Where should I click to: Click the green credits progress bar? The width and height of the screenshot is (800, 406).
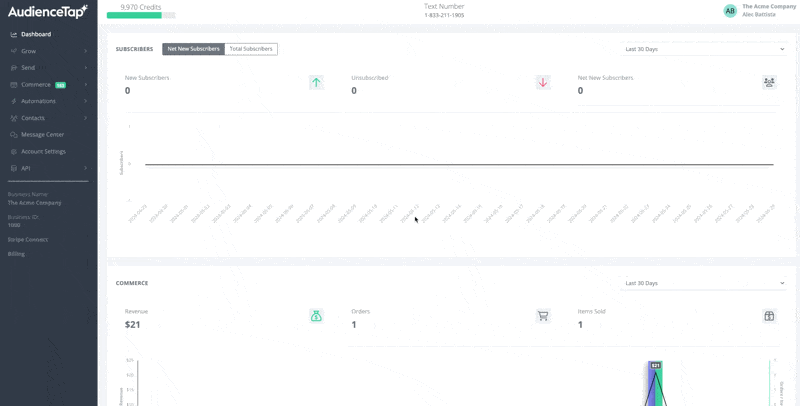tap(134, 15)
